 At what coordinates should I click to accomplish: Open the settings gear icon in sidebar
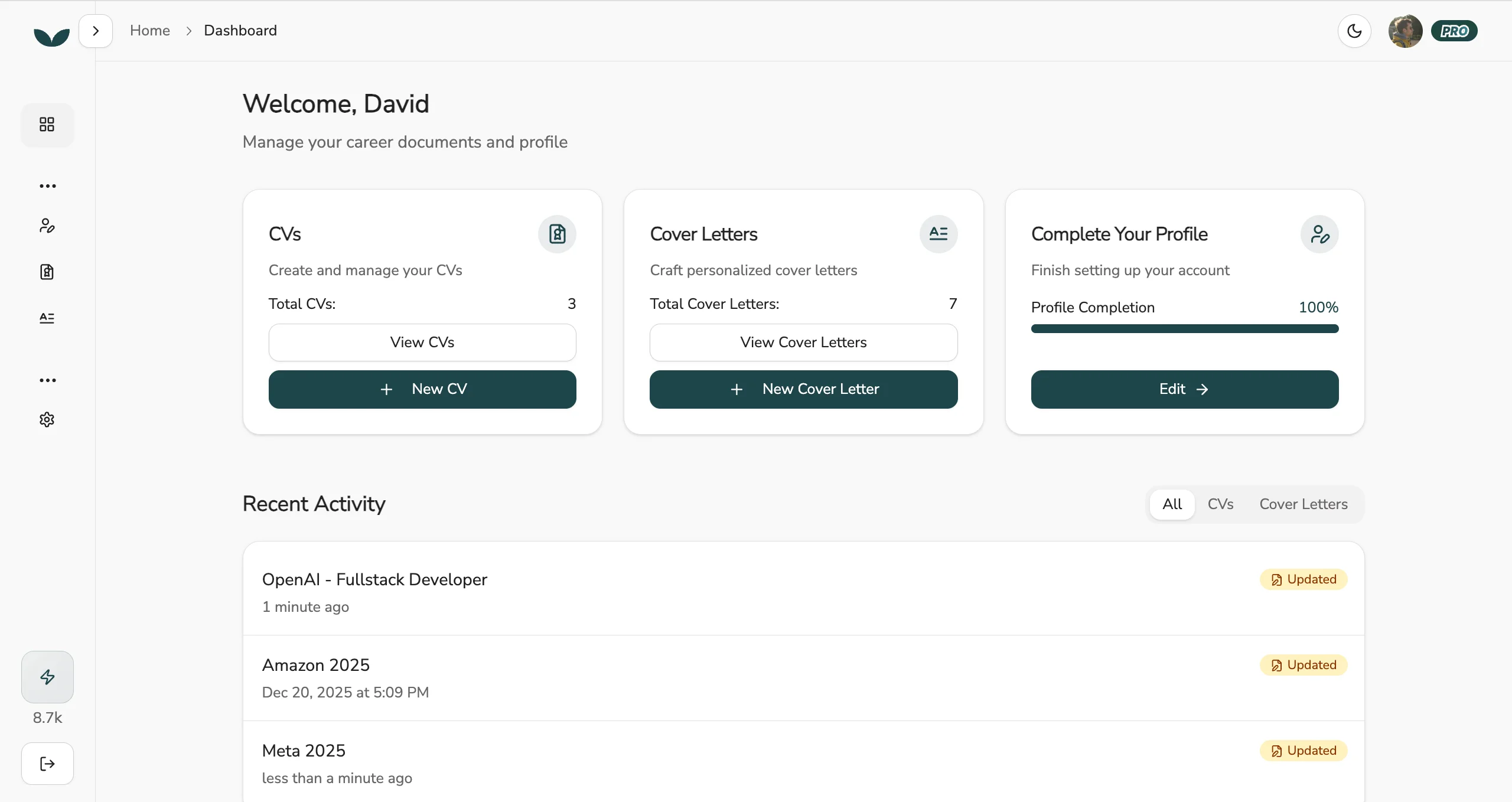47,419
